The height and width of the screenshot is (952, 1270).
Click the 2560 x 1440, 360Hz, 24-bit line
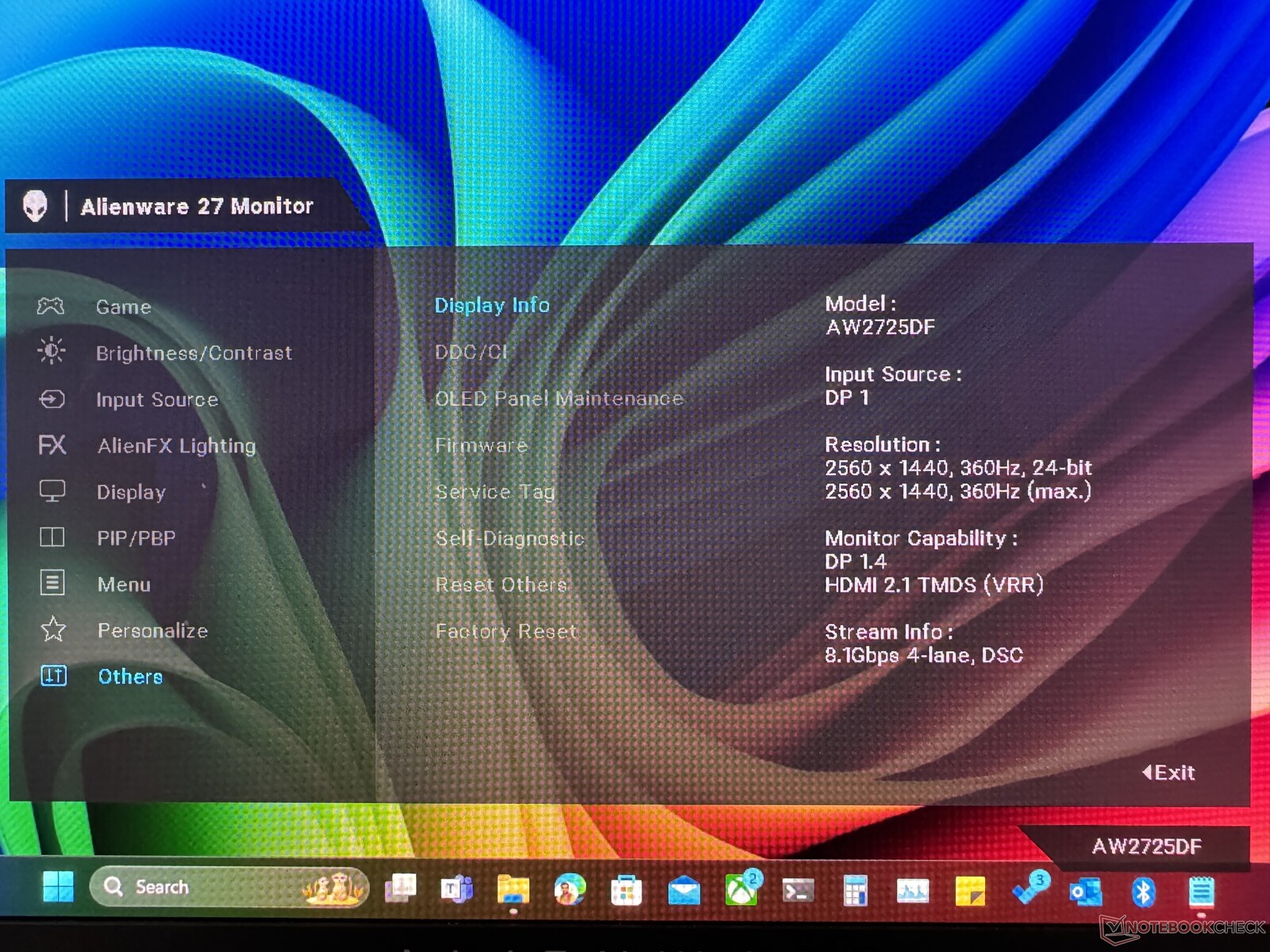pos(958,468)
